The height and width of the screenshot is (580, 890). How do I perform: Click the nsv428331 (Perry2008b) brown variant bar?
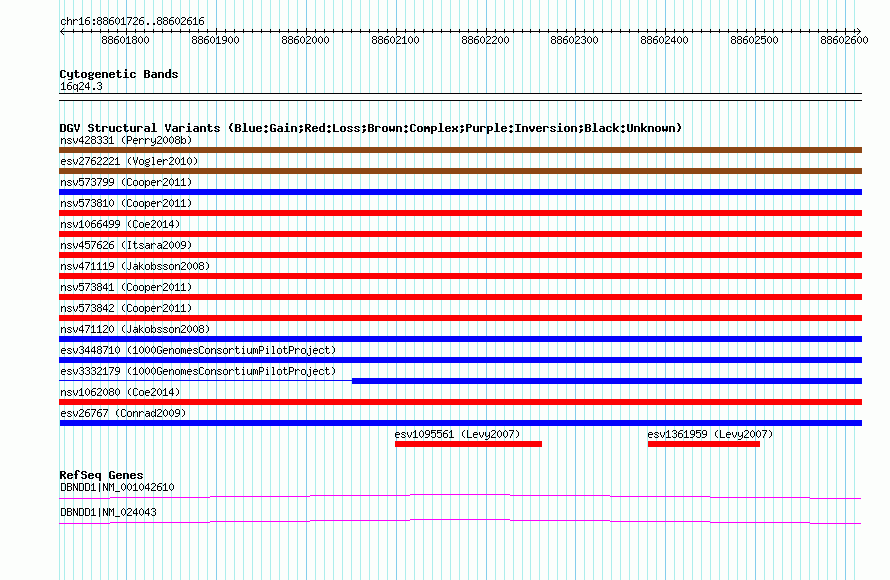(460, 150)
